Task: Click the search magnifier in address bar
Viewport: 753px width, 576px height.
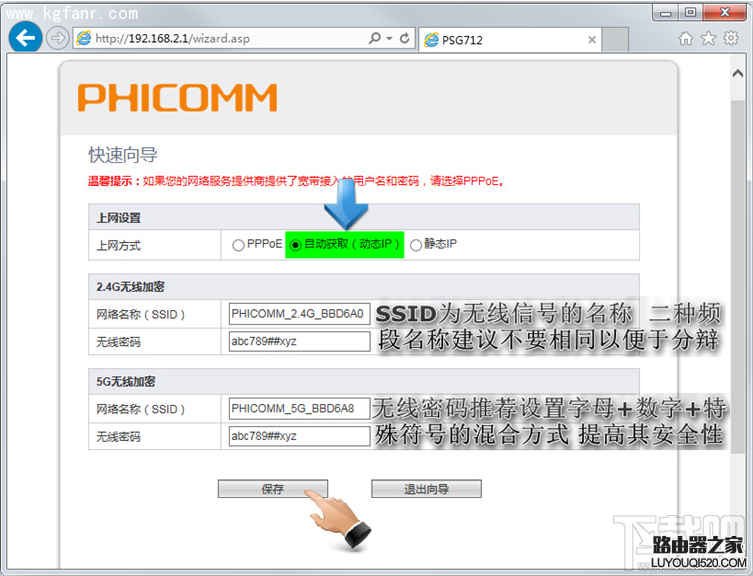Action: coord(374,38)
